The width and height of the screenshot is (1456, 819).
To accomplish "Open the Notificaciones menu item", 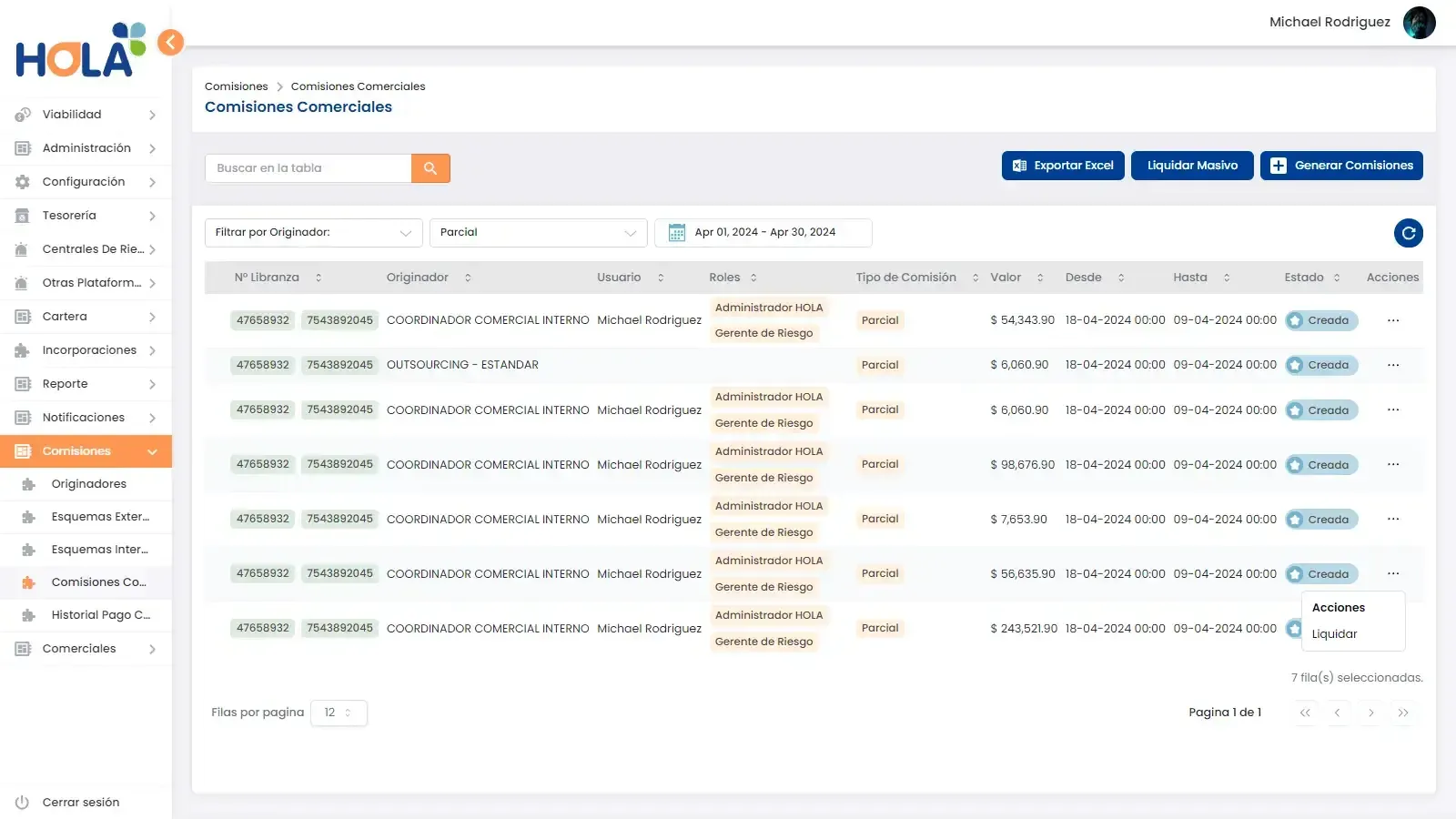I will pos(86,418).
